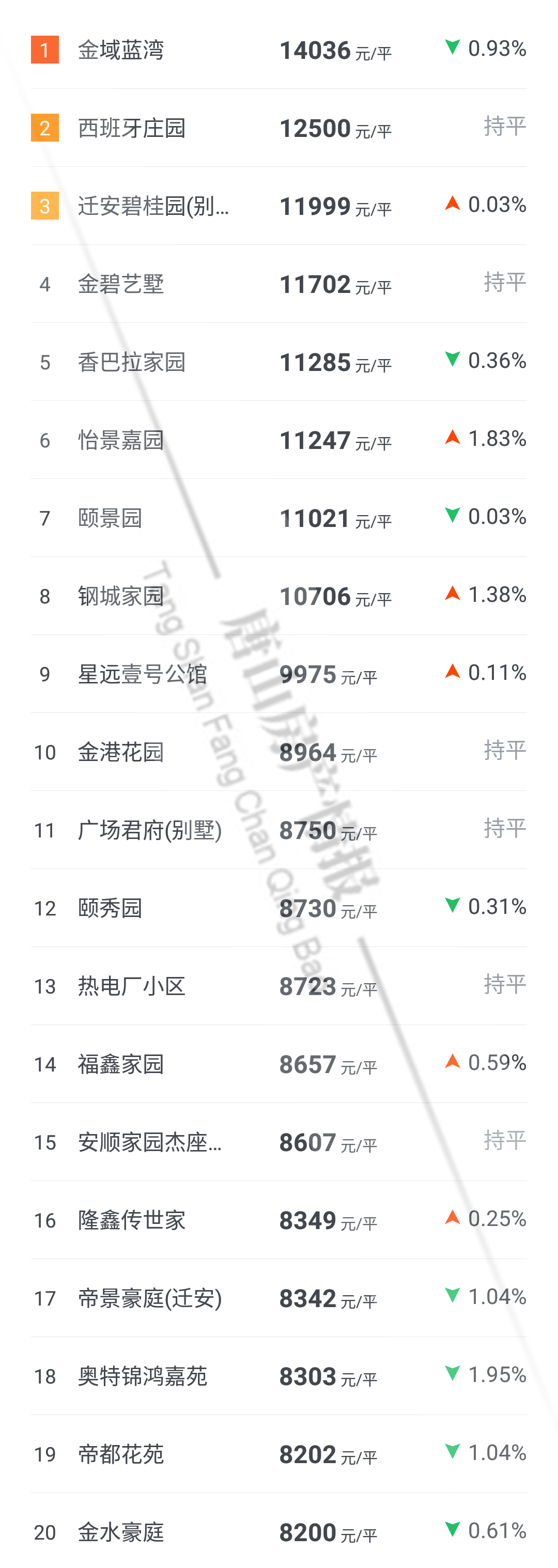Click red up arrow beside 怡景嘉园

click(x=452, y=437)
